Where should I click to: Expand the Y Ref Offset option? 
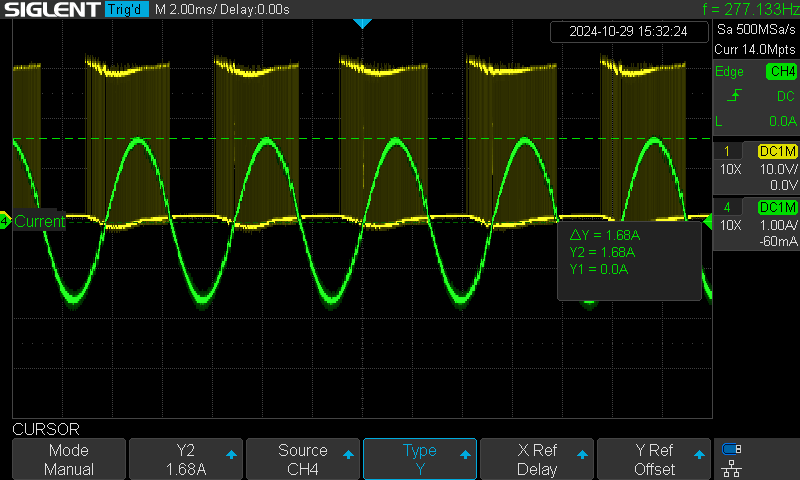[x=654, y=459]
